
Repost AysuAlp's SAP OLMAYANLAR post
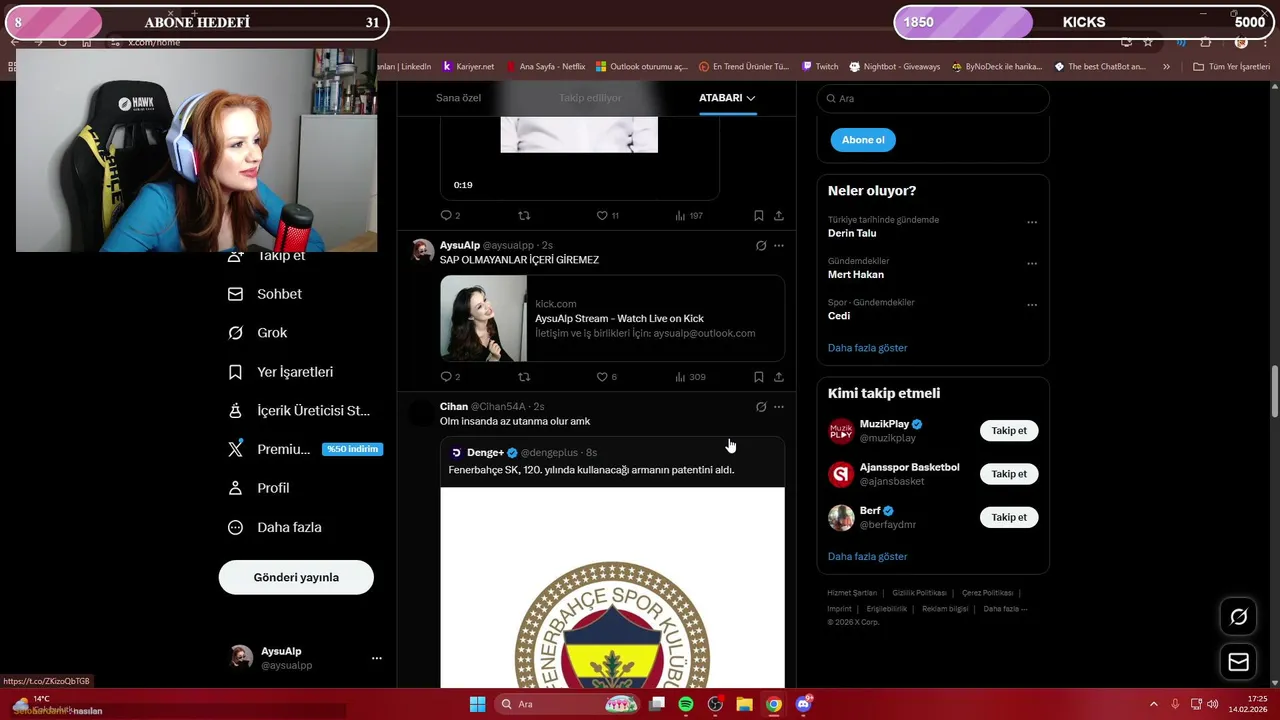coord(524,377)
